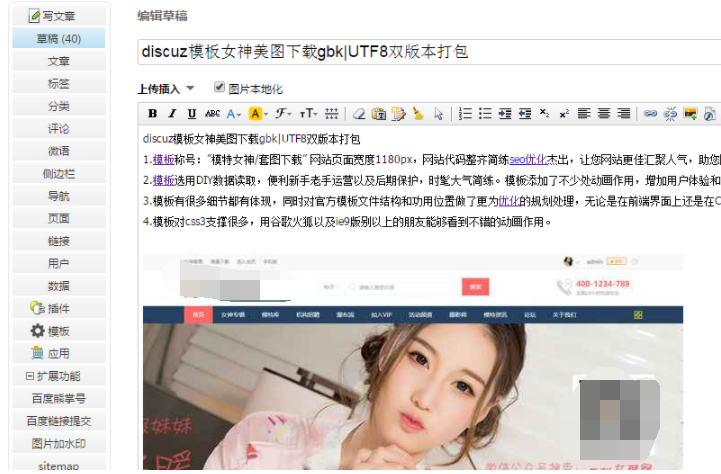
Task: Click the seo优化 hyperlink in text
Action: coord(528,160)
